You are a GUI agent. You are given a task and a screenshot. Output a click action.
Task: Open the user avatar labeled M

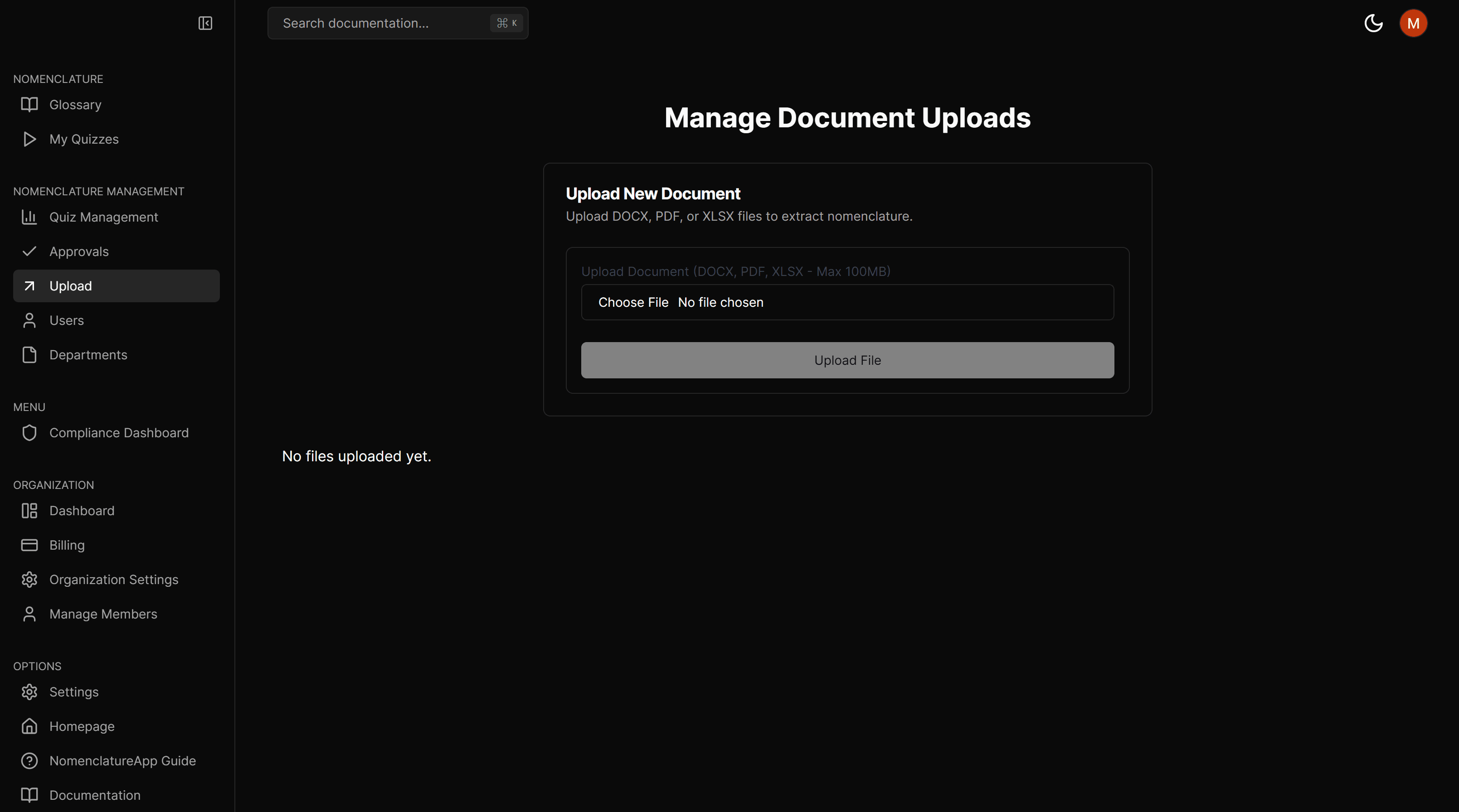tap(1413, 23)
